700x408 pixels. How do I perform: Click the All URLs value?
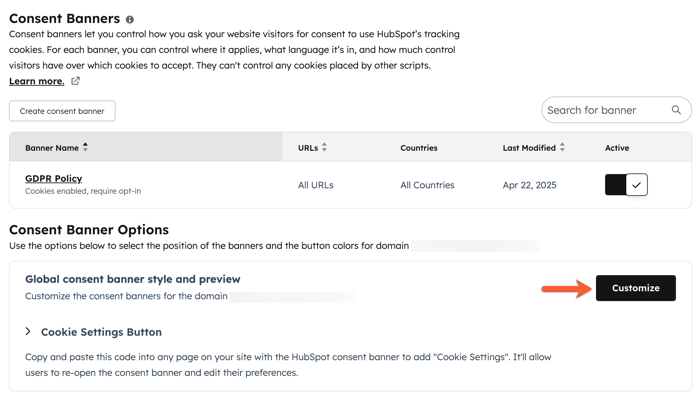[x=316, y=185]
